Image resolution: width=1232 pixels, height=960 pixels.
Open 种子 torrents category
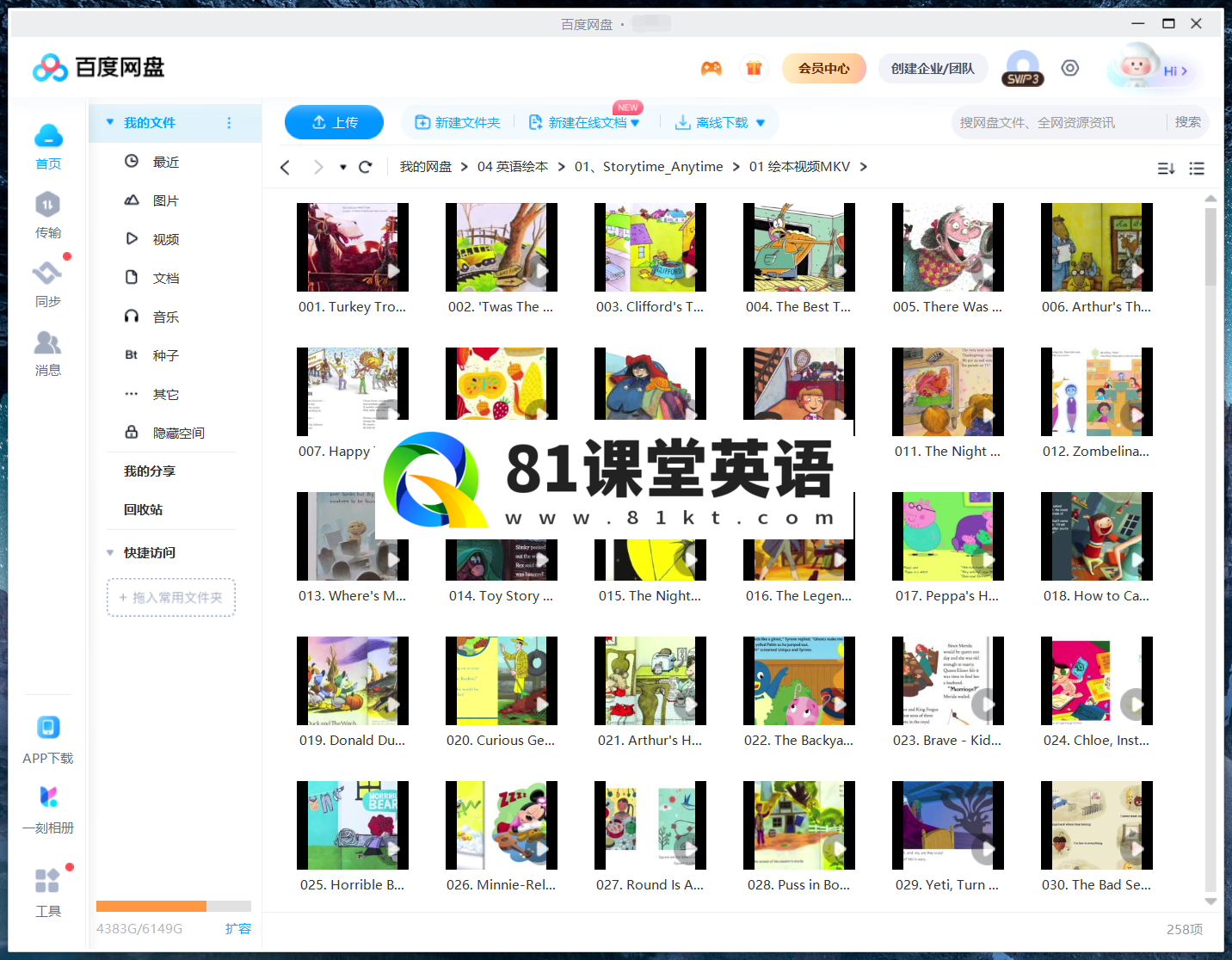(x=166, y=355)
